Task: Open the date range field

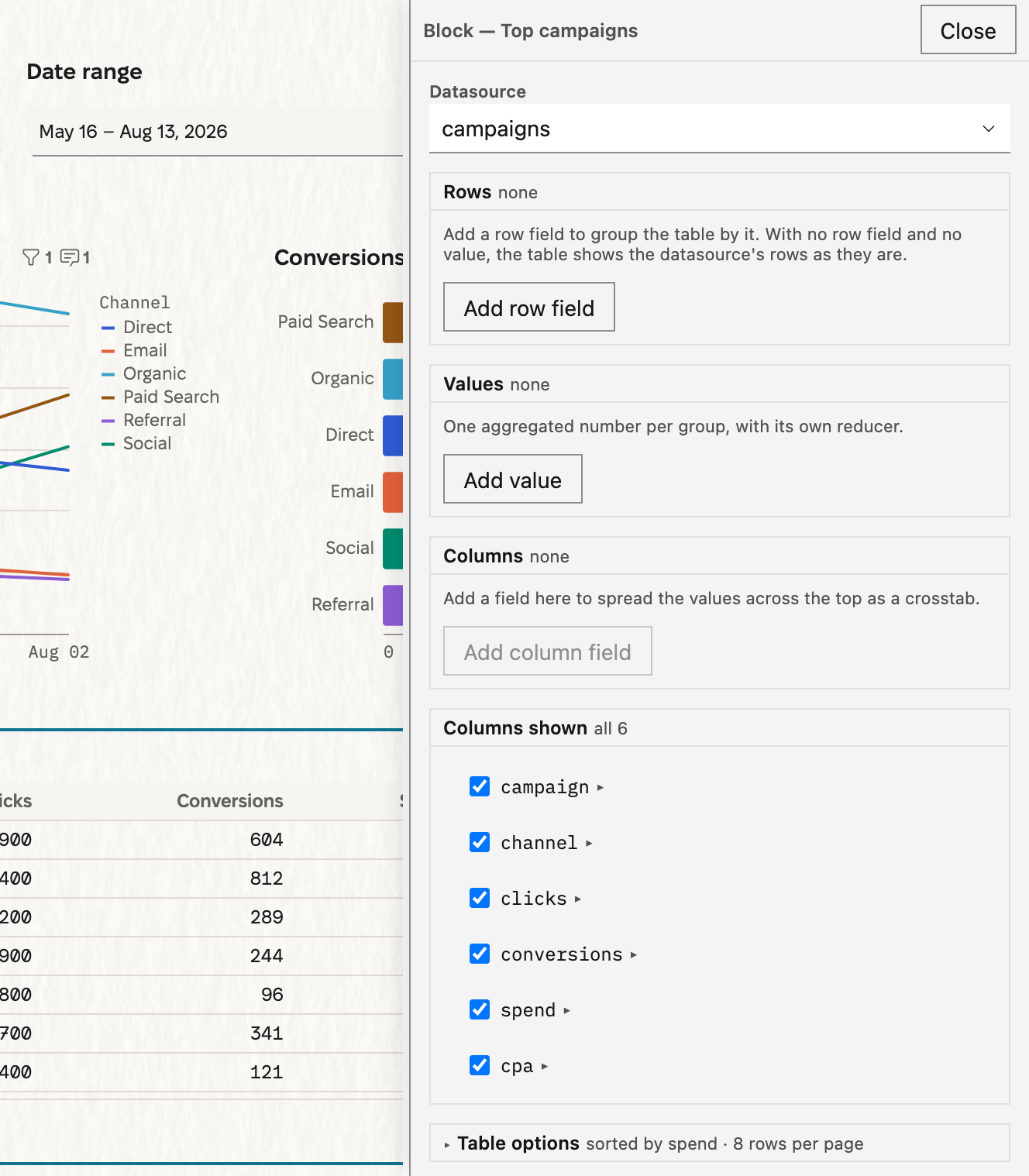Action: [218, 132]
